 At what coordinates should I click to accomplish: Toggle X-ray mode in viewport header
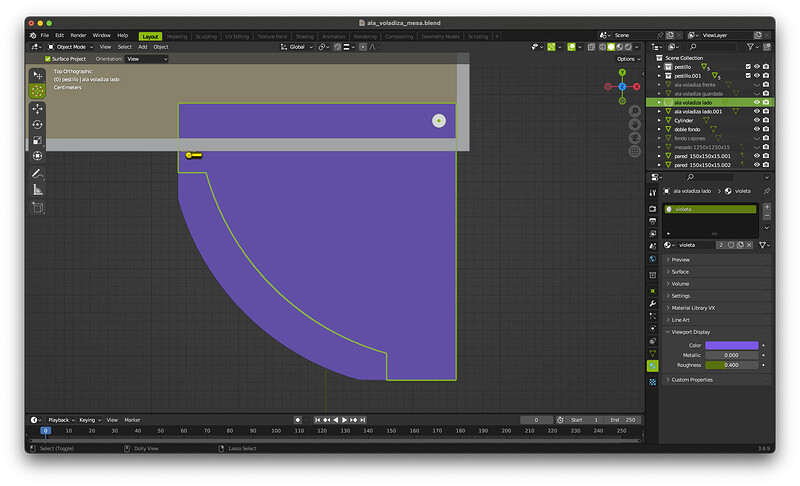click(591, 47)
